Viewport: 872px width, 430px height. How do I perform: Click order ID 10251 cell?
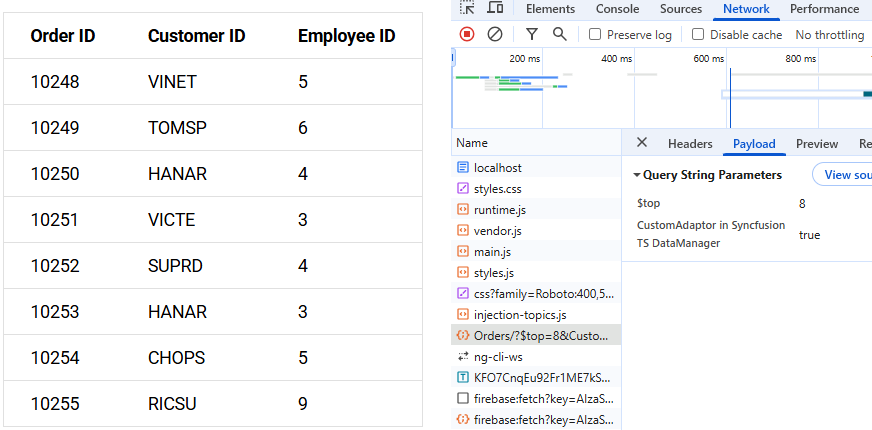55,220
